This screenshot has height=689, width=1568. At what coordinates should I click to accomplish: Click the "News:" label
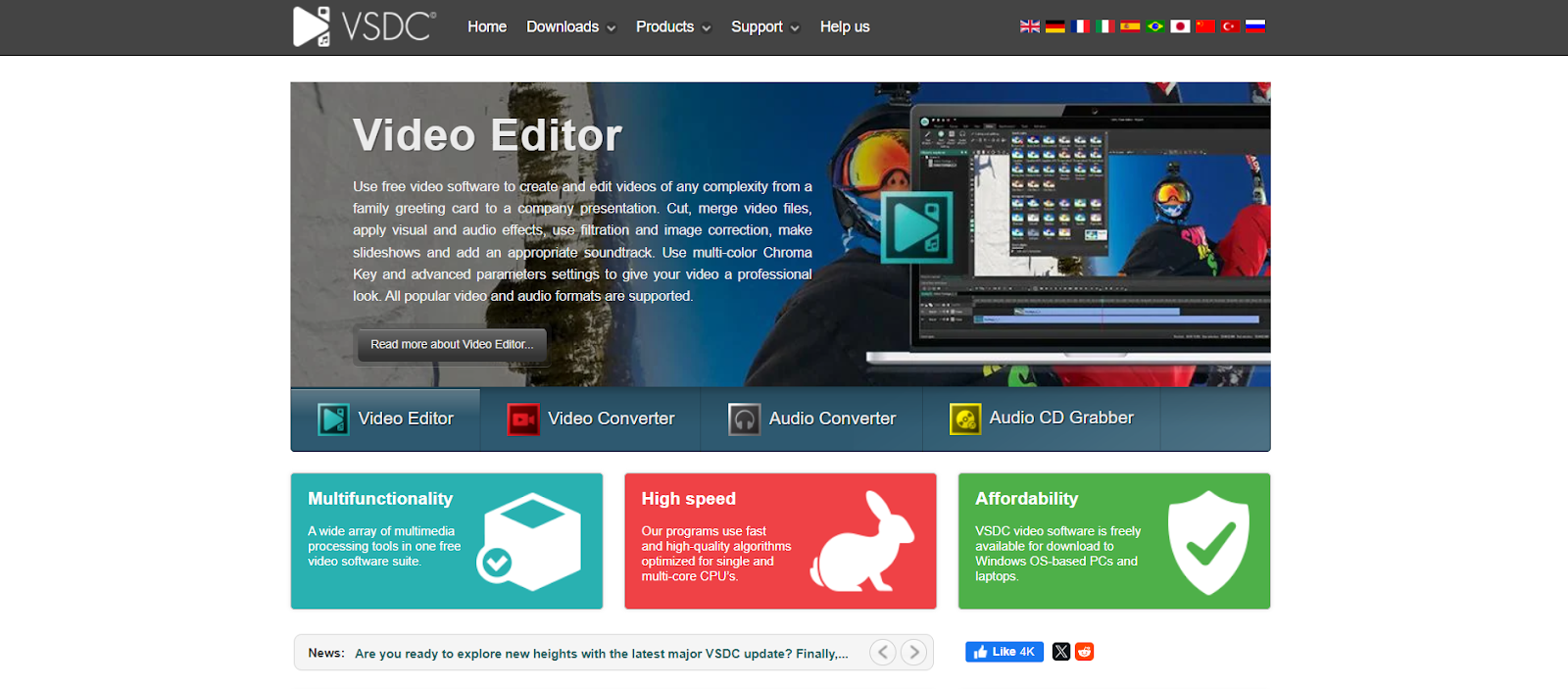point(326,653)
